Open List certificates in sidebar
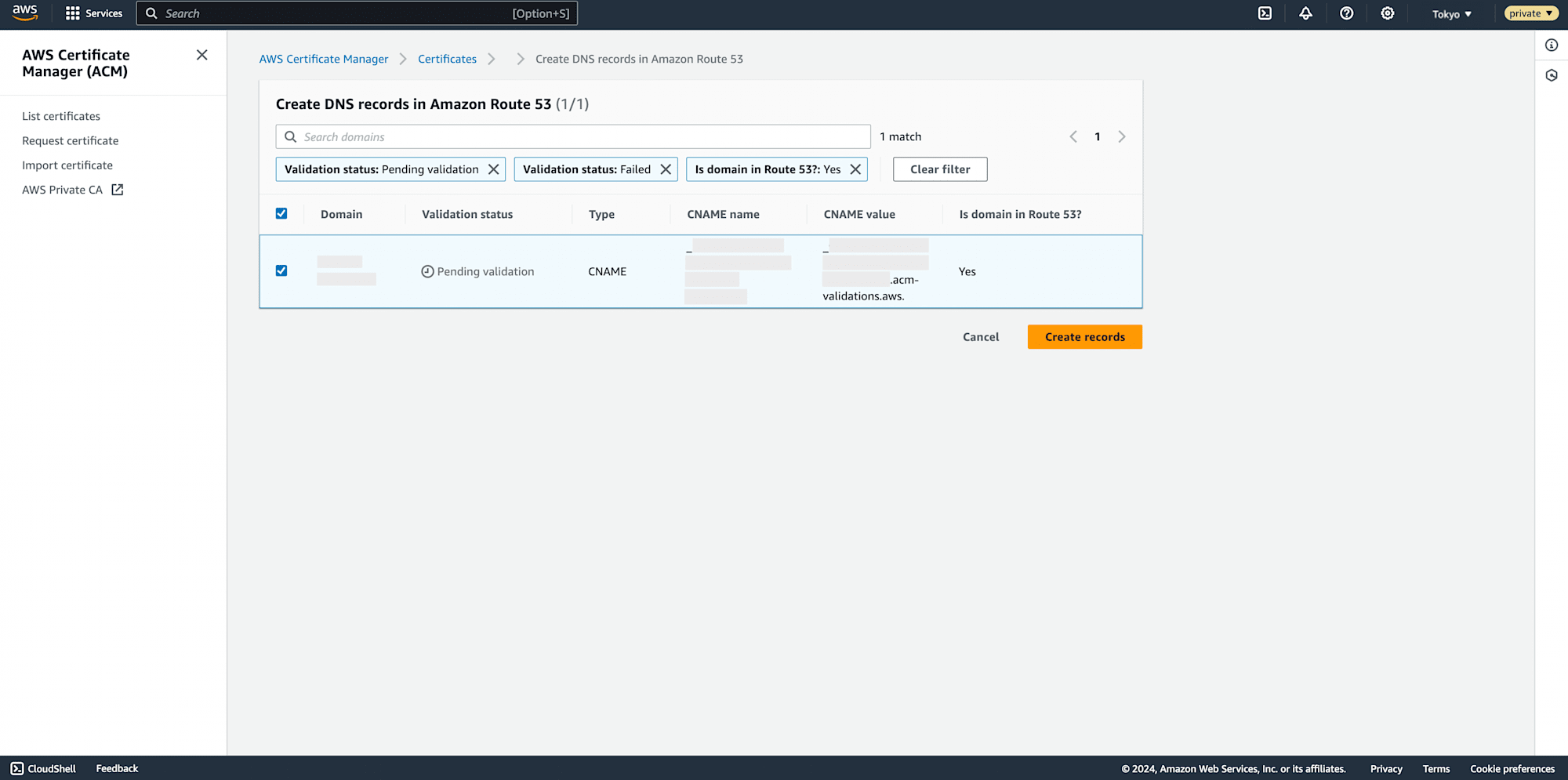This screenshot has width=1568, height=780. (61, 116)
